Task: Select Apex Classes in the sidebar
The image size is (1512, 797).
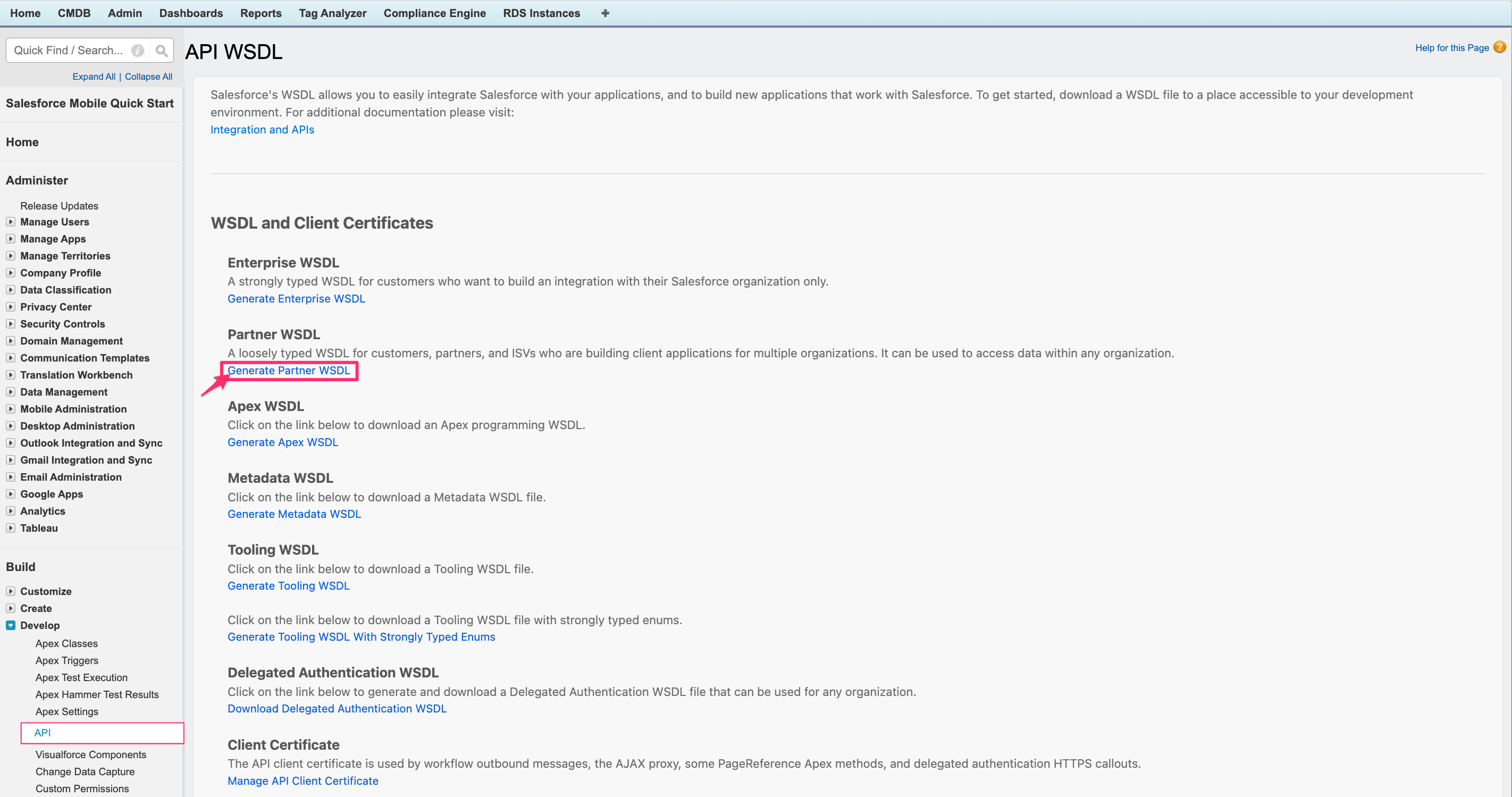Action: (x=66, y=643)
